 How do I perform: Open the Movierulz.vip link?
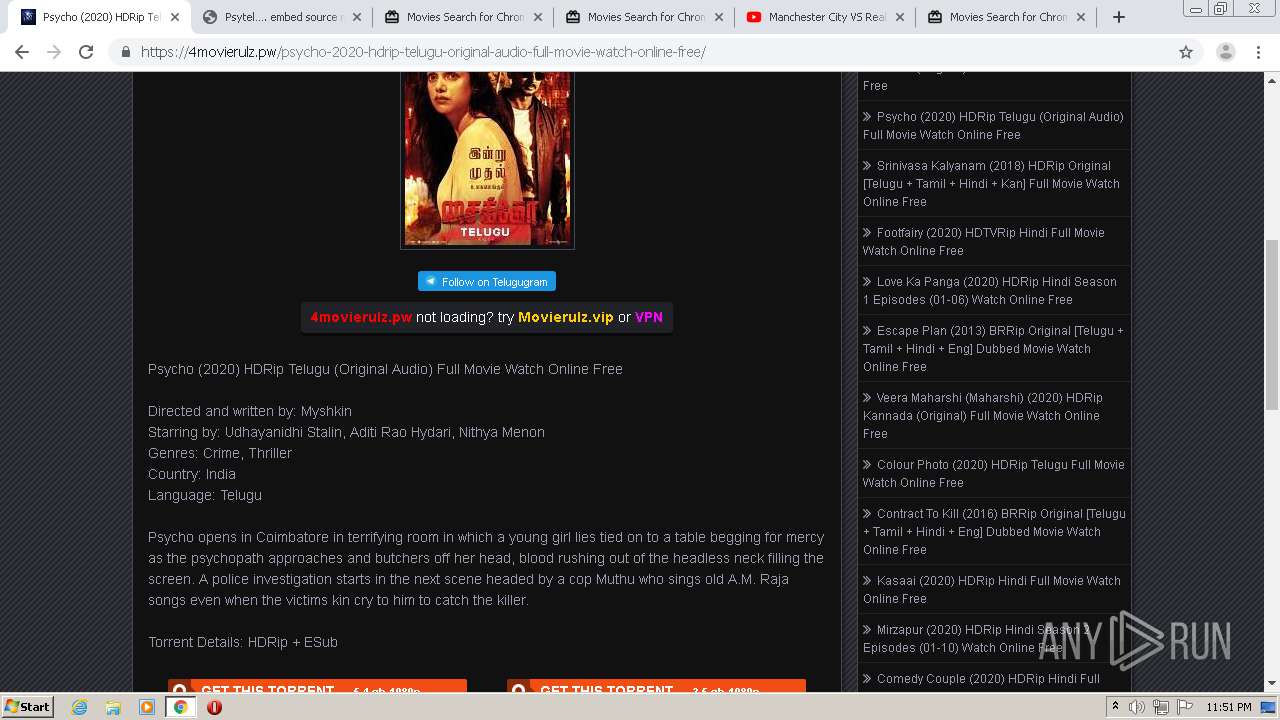566,317
